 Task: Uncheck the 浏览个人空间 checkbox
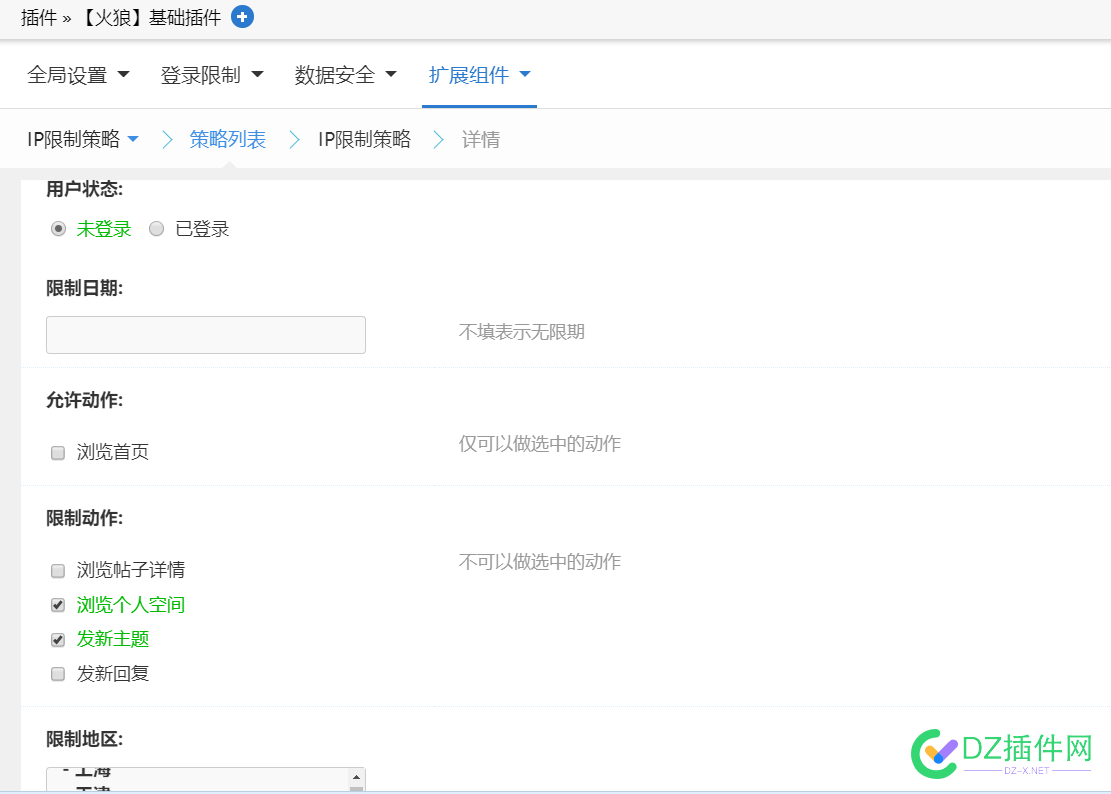coord(58,605)
